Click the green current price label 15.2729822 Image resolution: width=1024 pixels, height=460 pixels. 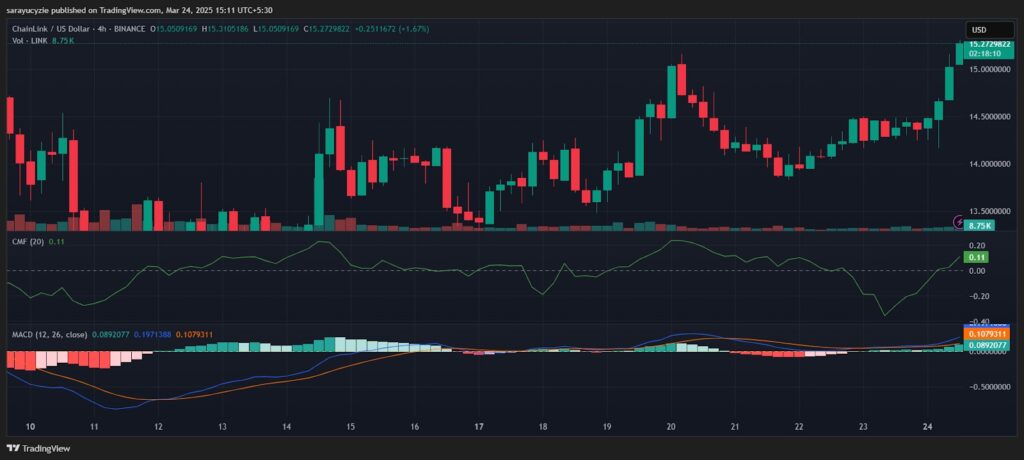pos(989,46)
